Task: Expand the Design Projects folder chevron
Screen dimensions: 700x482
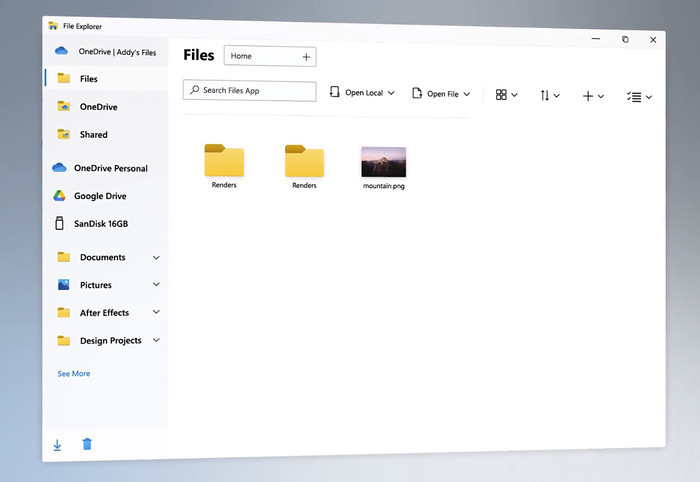Action: coord(156,341)
